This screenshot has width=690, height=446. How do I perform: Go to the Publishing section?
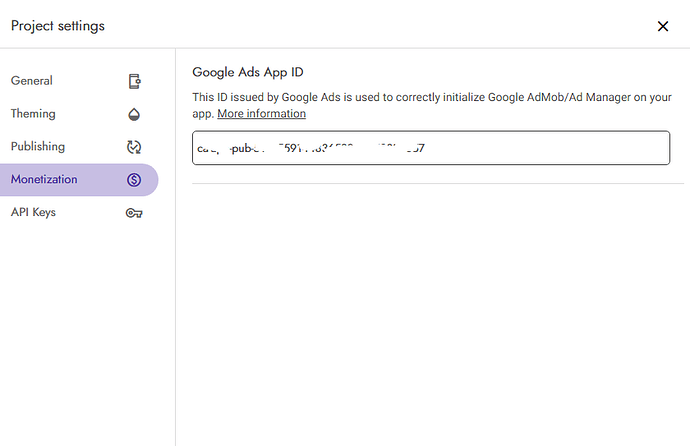pyautogui.click(x=38, y=147)
